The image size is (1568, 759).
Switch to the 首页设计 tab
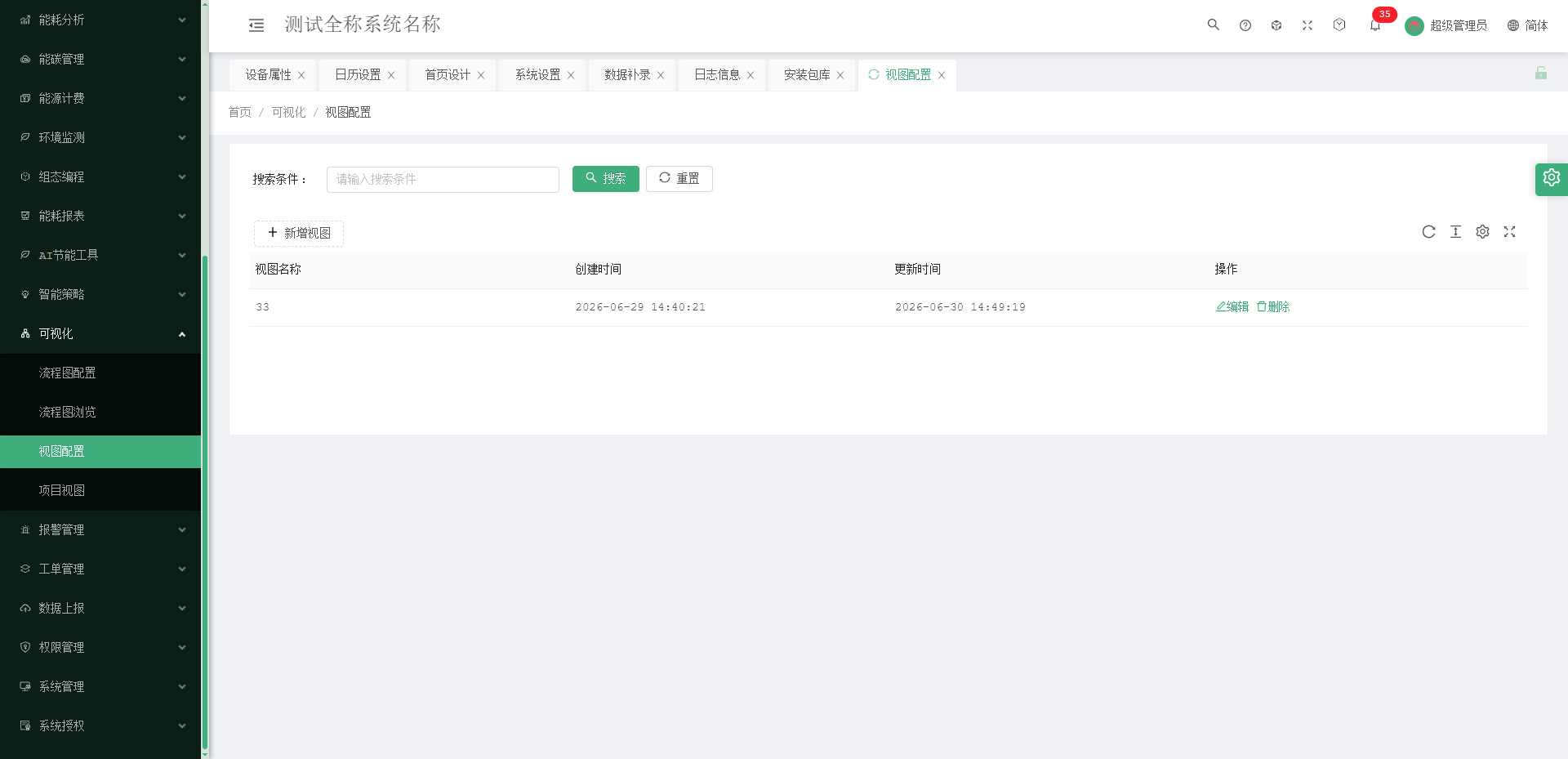[x=448, y=74]
